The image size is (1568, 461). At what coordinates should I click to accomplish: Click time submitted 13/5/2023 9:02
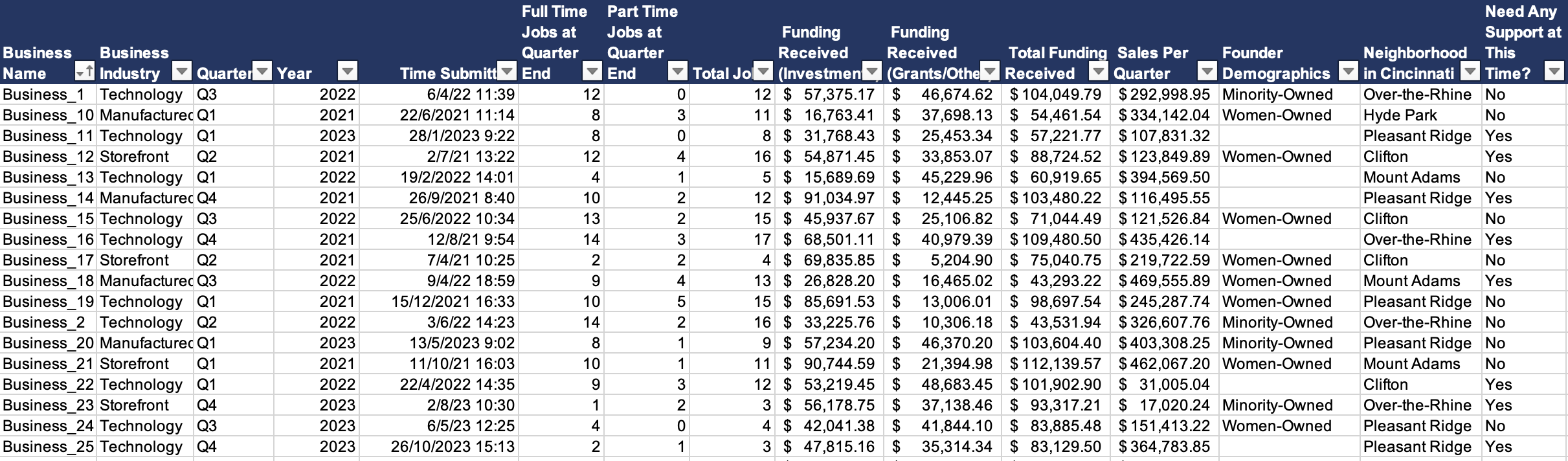(438, 343)
